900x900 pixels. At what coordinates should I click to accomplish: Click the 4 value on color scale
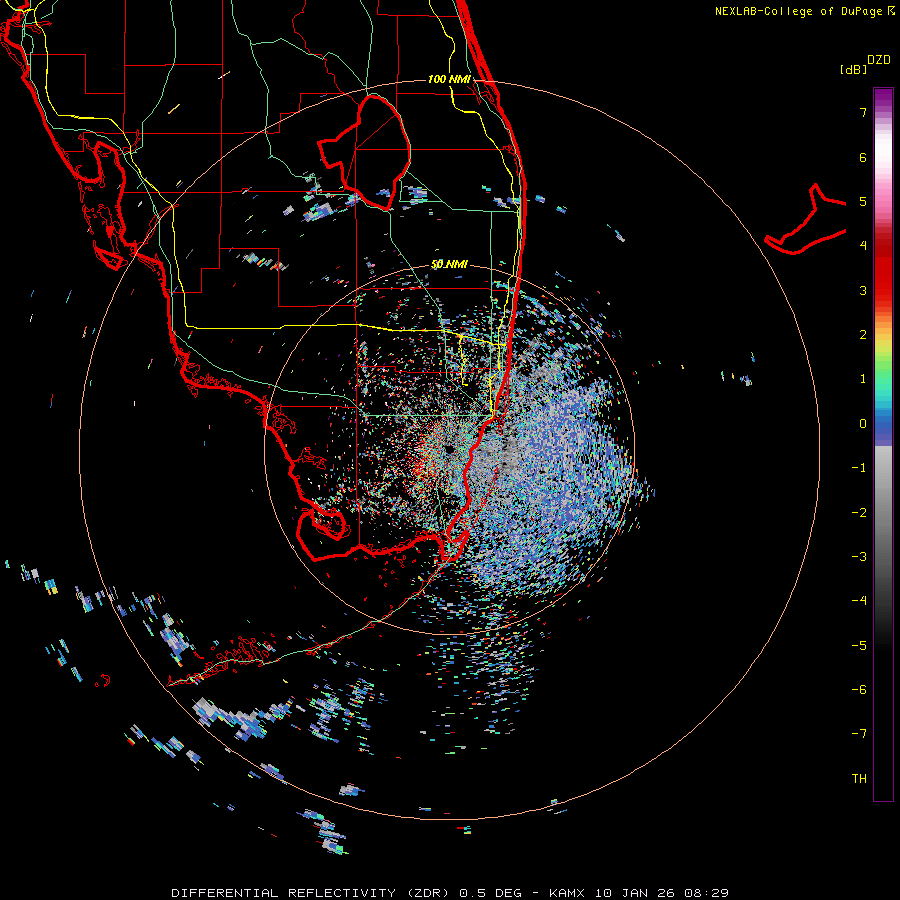point(863,246)
